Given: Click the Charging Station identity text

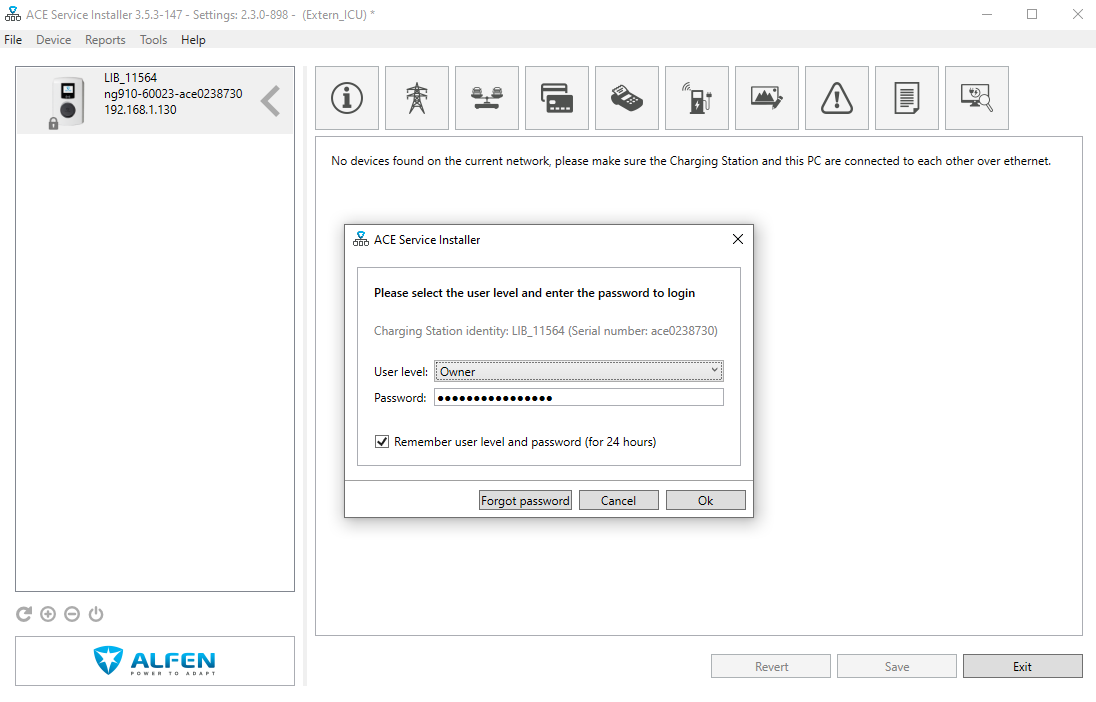Looking at the screenshot, I should (546, 331).
